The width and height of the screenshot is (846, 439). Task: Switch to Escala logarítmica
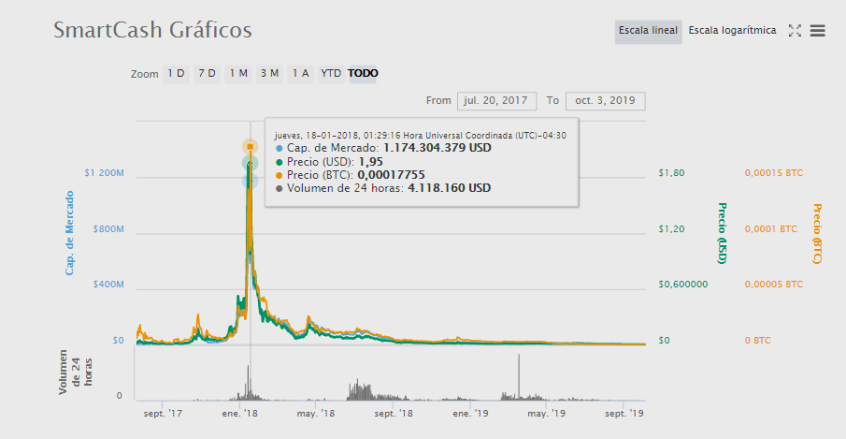point(732,31)
